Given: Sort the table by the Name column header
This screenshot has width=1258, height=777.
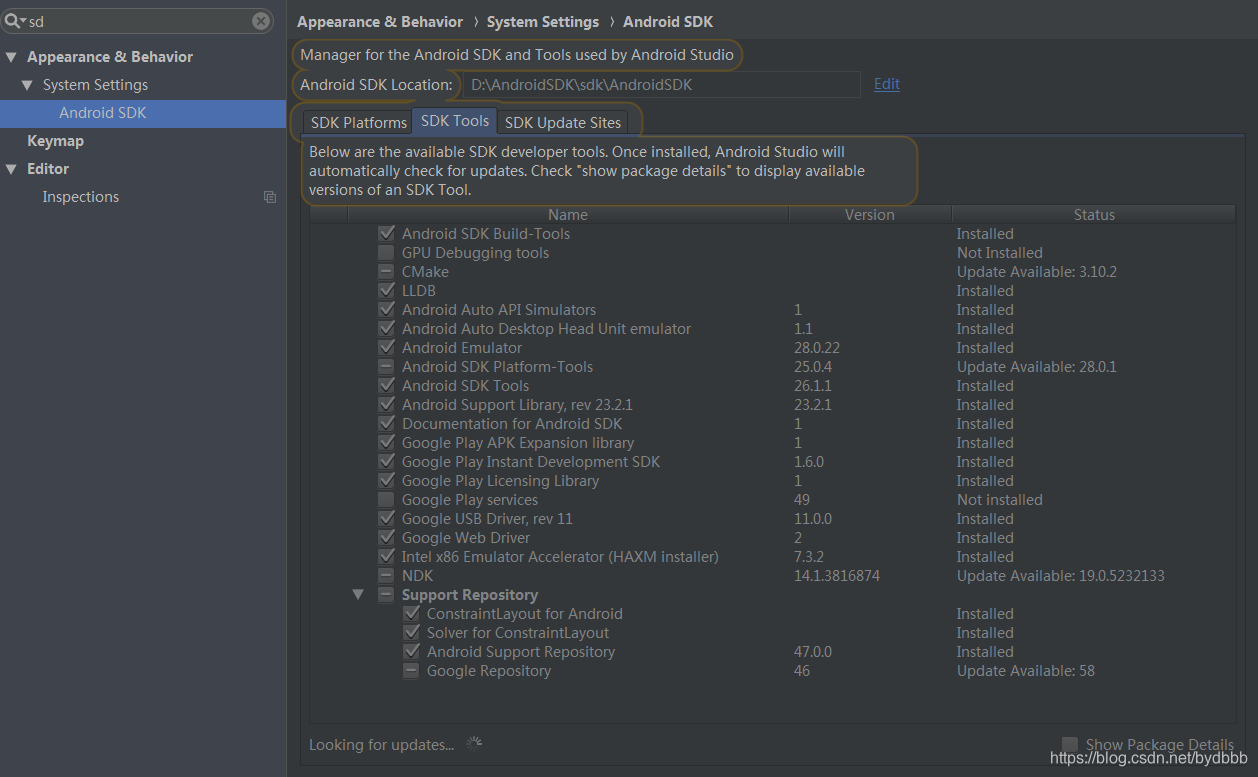Looking at the screenshot, I should click(568, 215).
